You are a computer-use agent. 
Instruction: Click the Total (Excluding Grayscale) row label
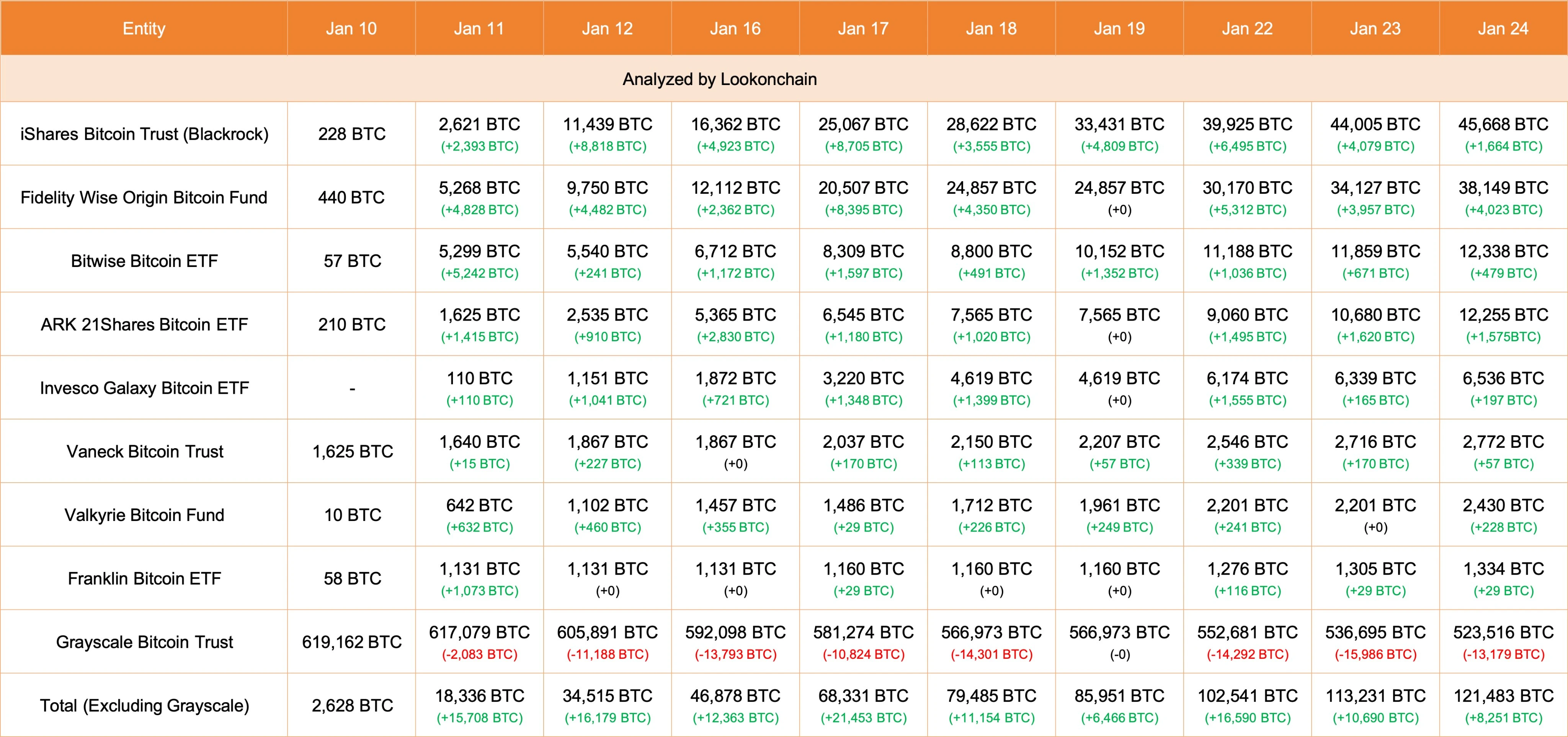click(144, 705)
